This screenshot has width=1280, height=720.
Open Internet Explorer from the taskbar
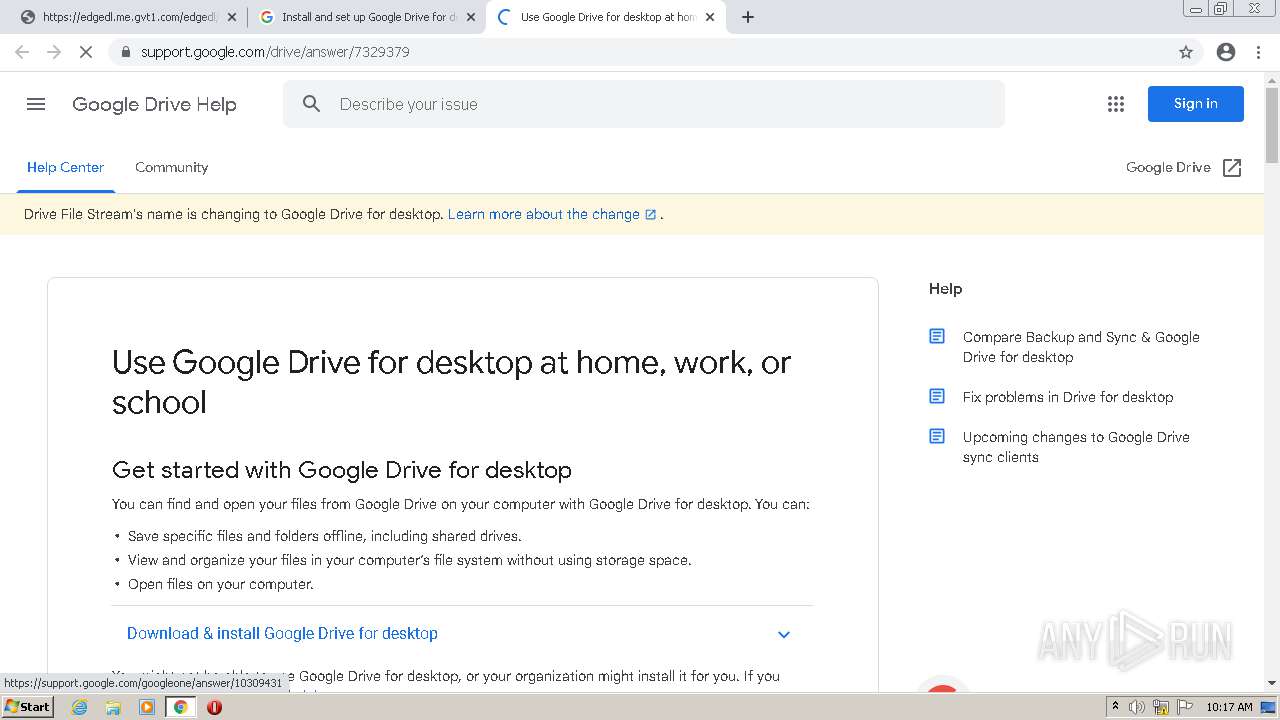tap(80, 707)
